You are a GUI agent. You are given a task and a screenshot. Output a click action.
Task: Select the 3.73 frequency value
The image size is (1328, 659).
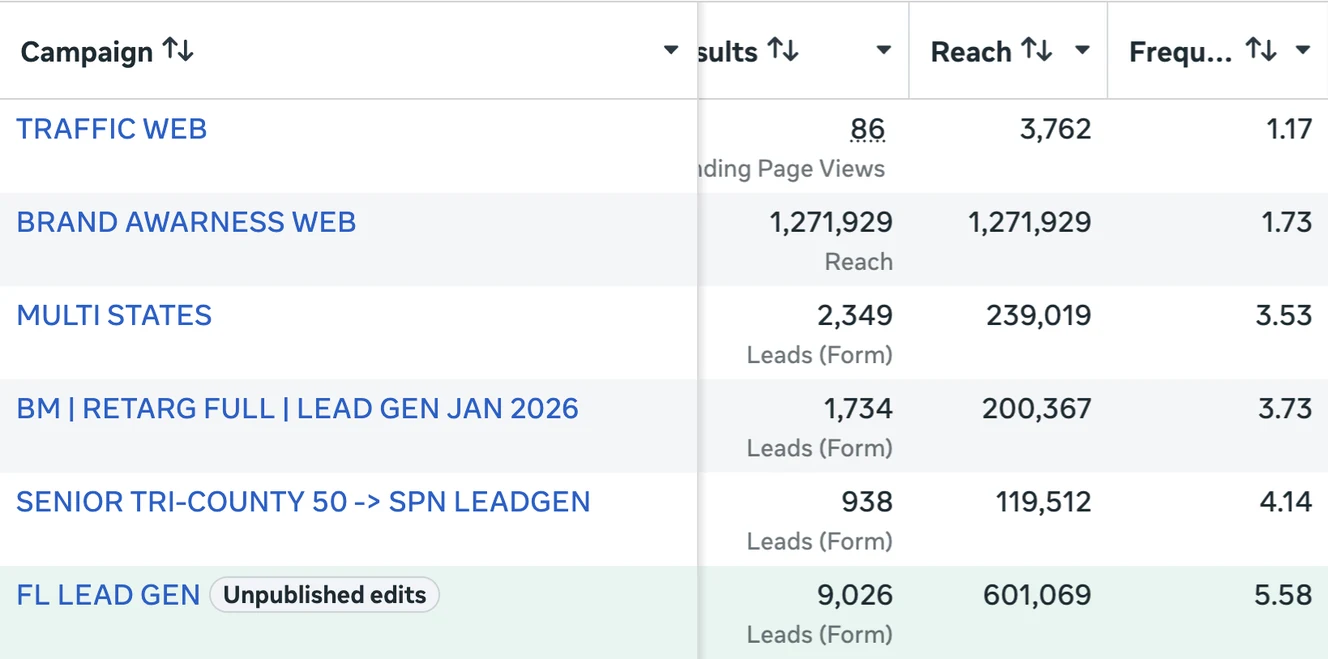tap(1284, 408)
